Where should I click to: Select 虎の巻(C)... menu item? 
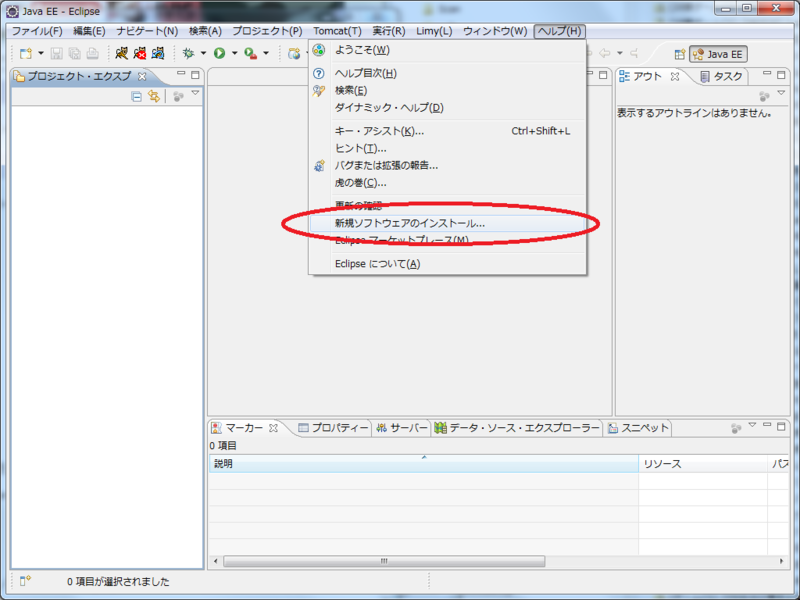447,183
